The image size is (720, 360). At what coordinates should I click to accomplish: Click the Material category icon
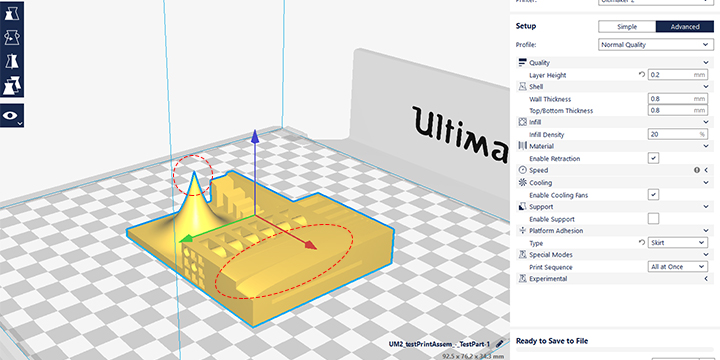(522, 146)
